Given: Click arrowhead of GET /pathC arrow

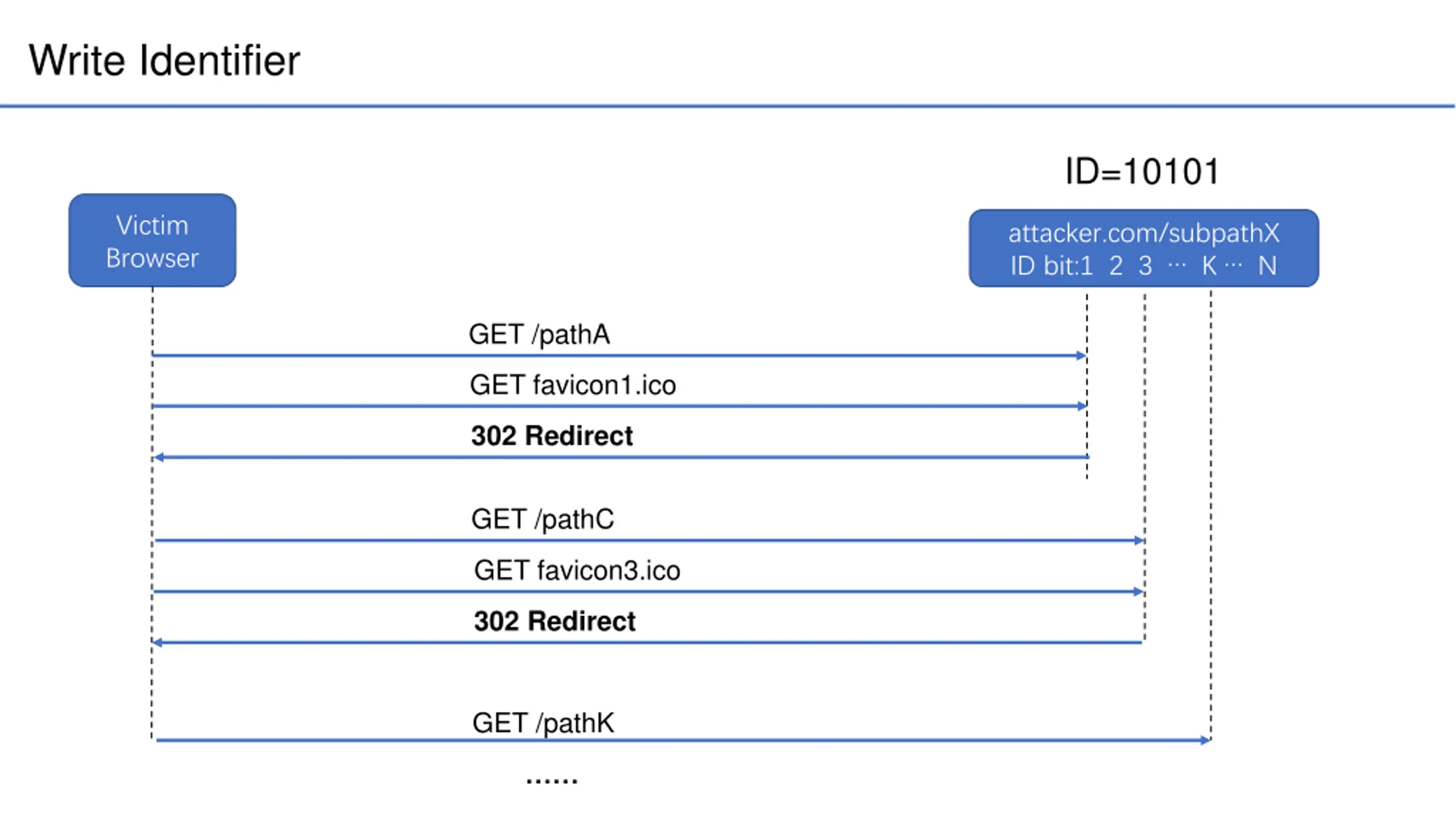Looking at the screenshot, I should coord(1139,540).
